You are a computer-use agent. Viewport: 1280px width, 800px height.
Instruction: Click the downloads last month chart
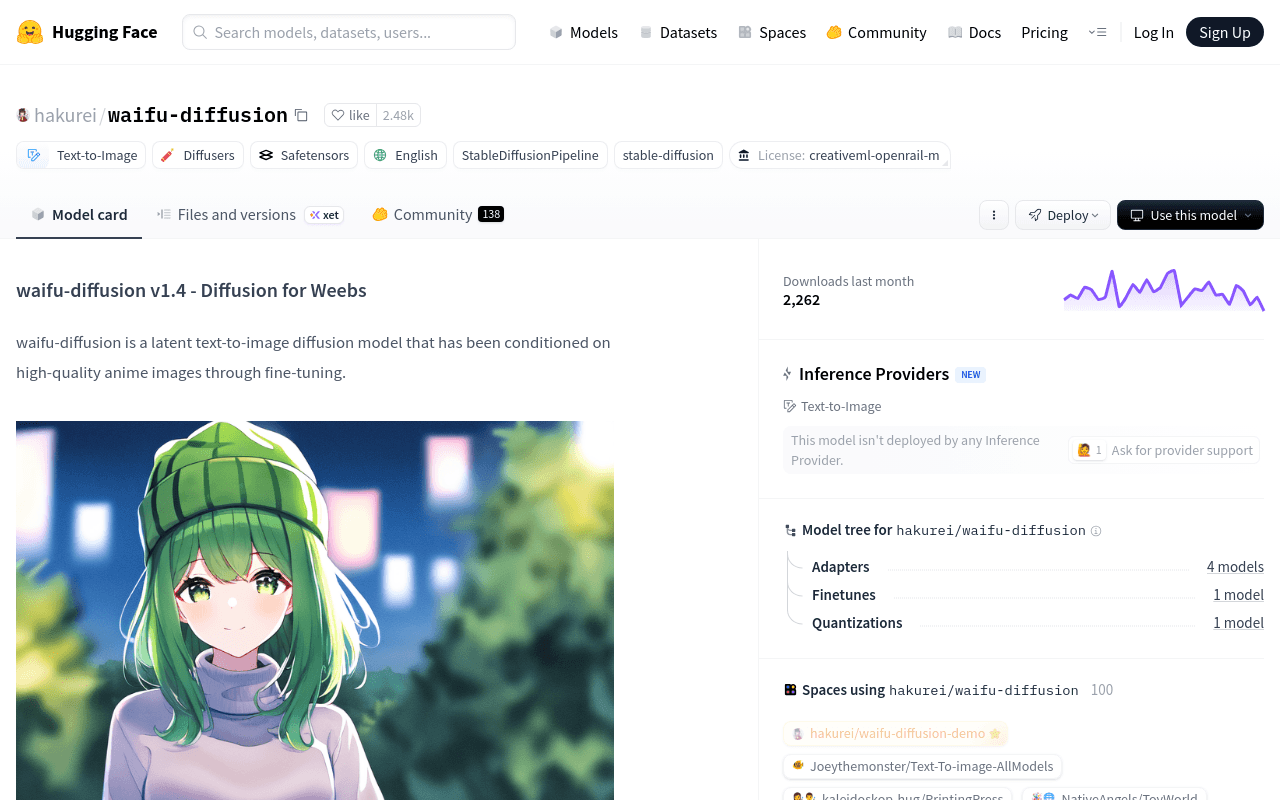tap(1164, 290)
